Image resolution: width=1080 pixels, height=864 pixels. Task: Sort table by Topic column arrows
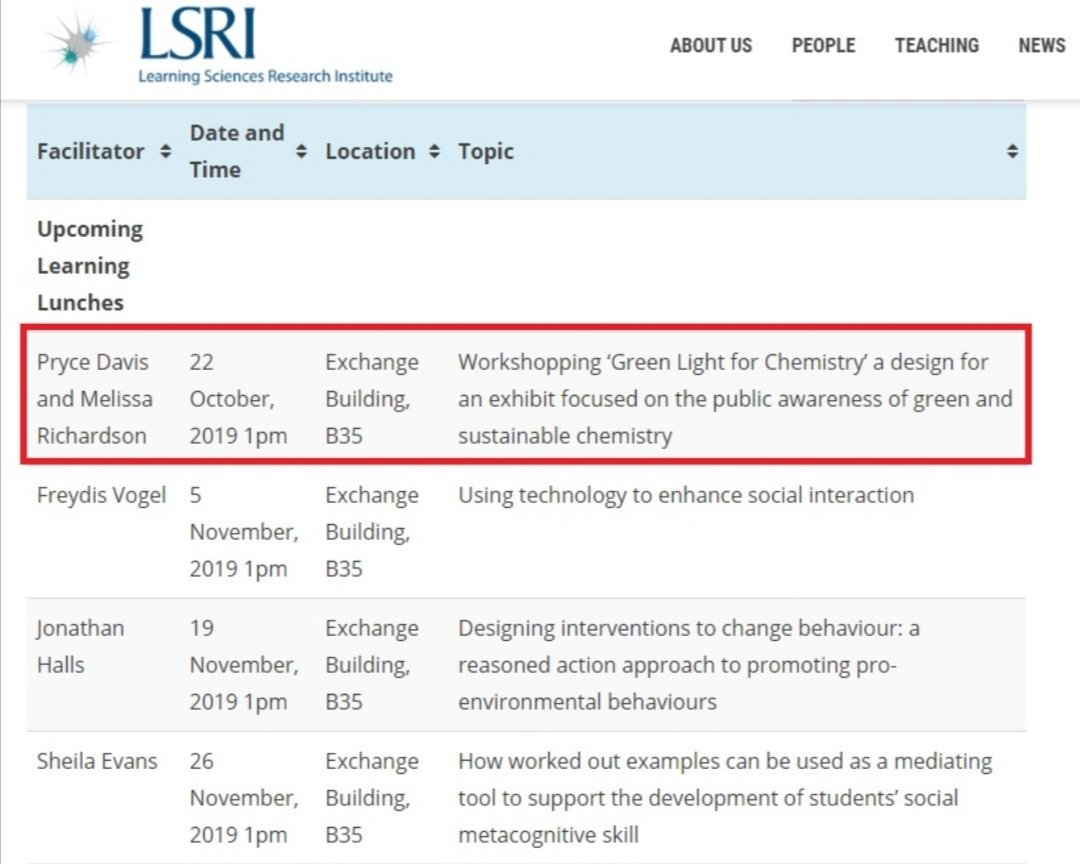(1012, 151)
